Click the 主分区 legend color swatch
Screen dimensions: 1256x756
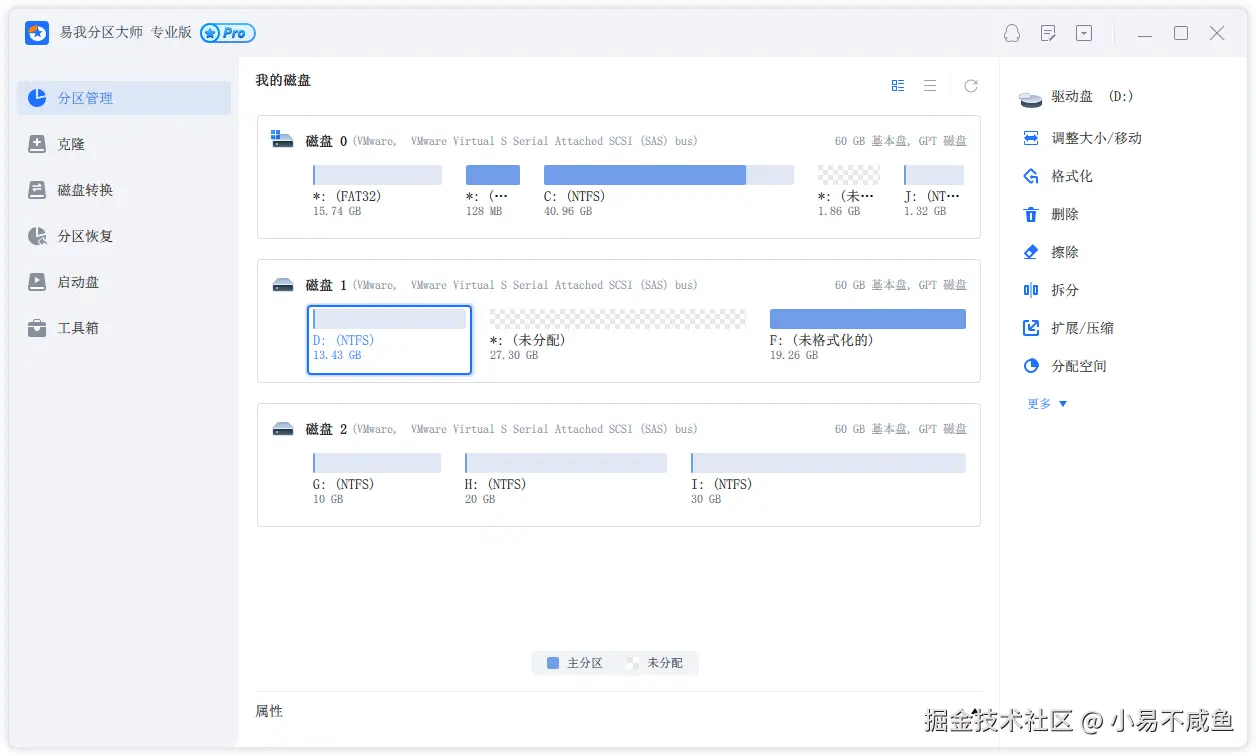(x=553, y=663)
